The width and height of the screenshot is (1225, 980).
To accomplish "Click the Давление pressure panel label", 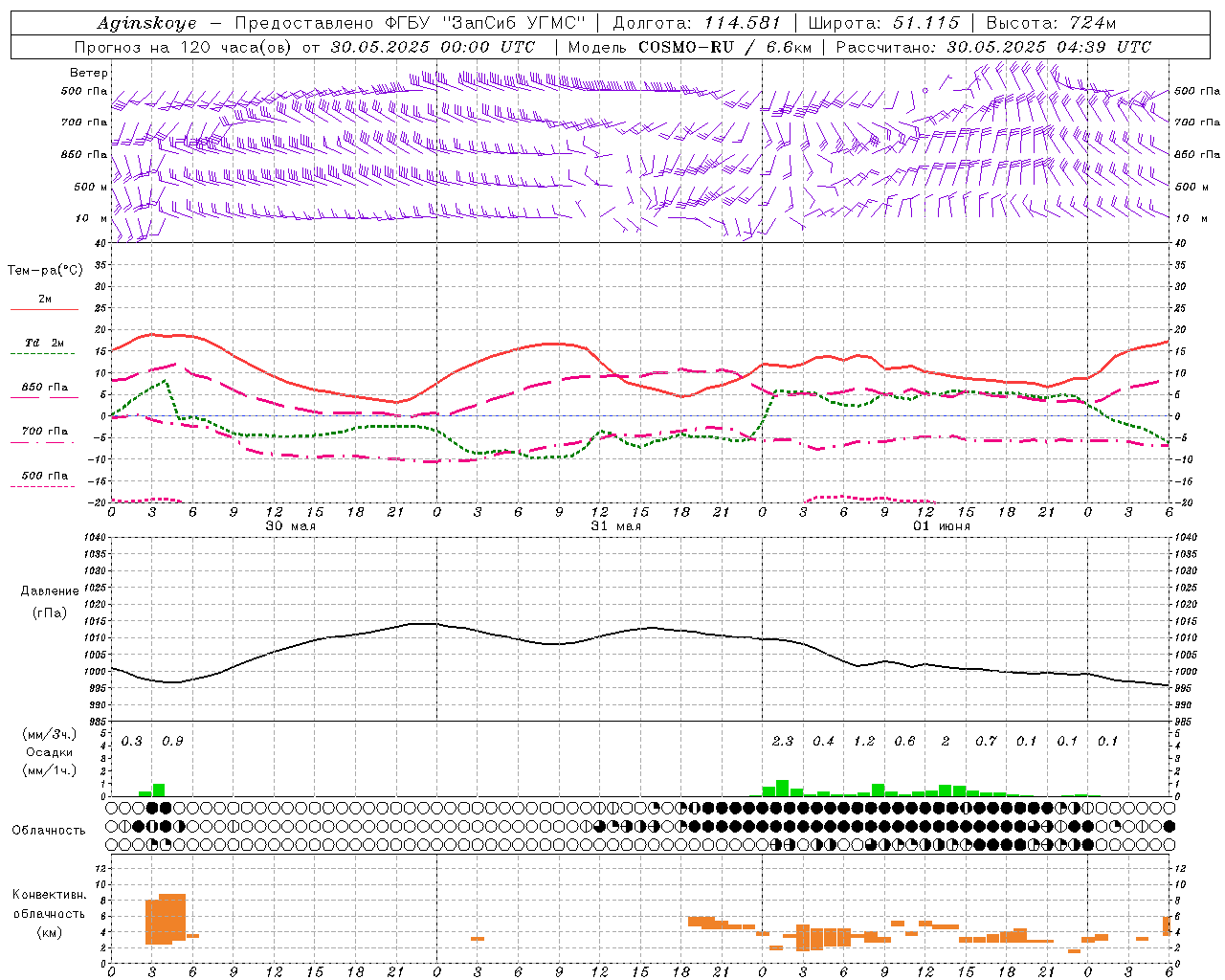I will (50, 591).
